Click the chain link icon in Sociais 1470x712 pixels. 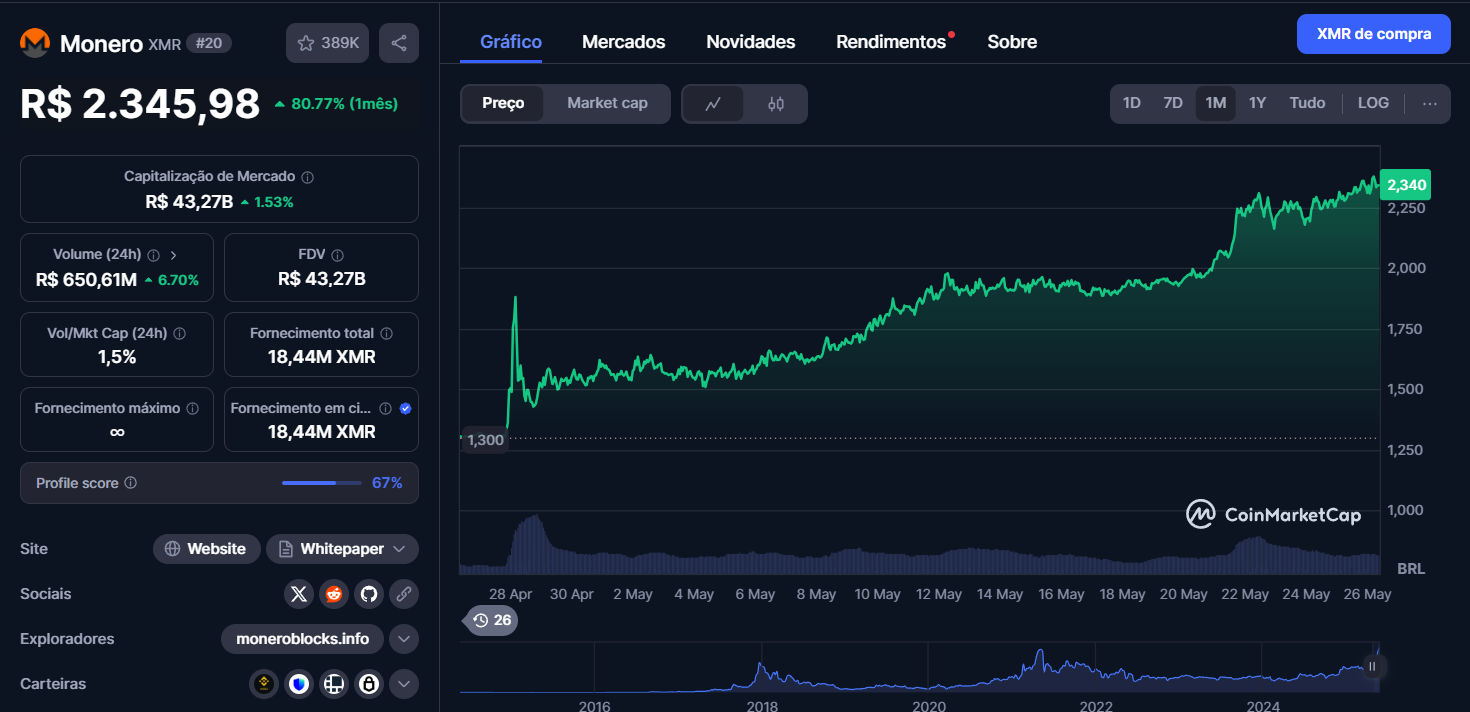(x=404, y=594)
